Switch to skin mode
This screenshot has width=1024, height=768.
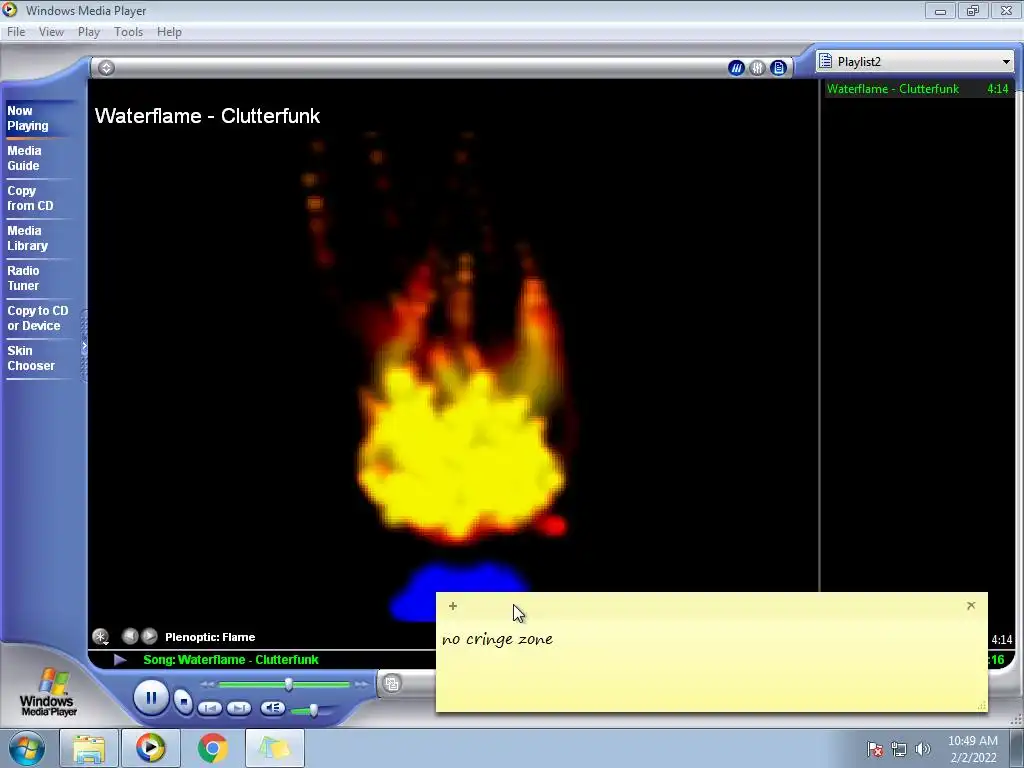coord(392,684)
